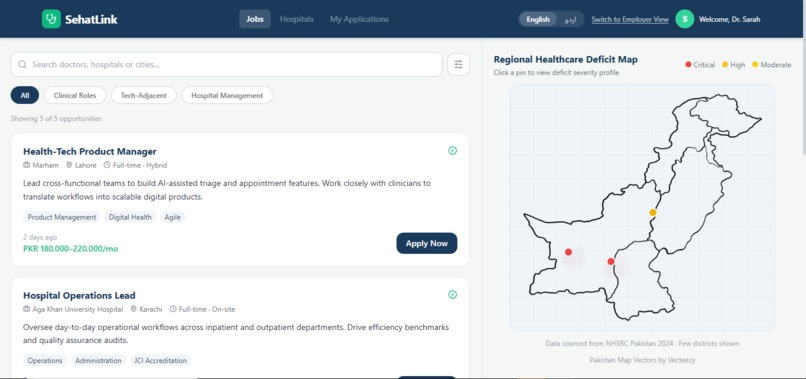The width and height of the screenshot is (806, 379).
Task: Click Welcome, Dr. Sarah text
Action: click(729, 20)
